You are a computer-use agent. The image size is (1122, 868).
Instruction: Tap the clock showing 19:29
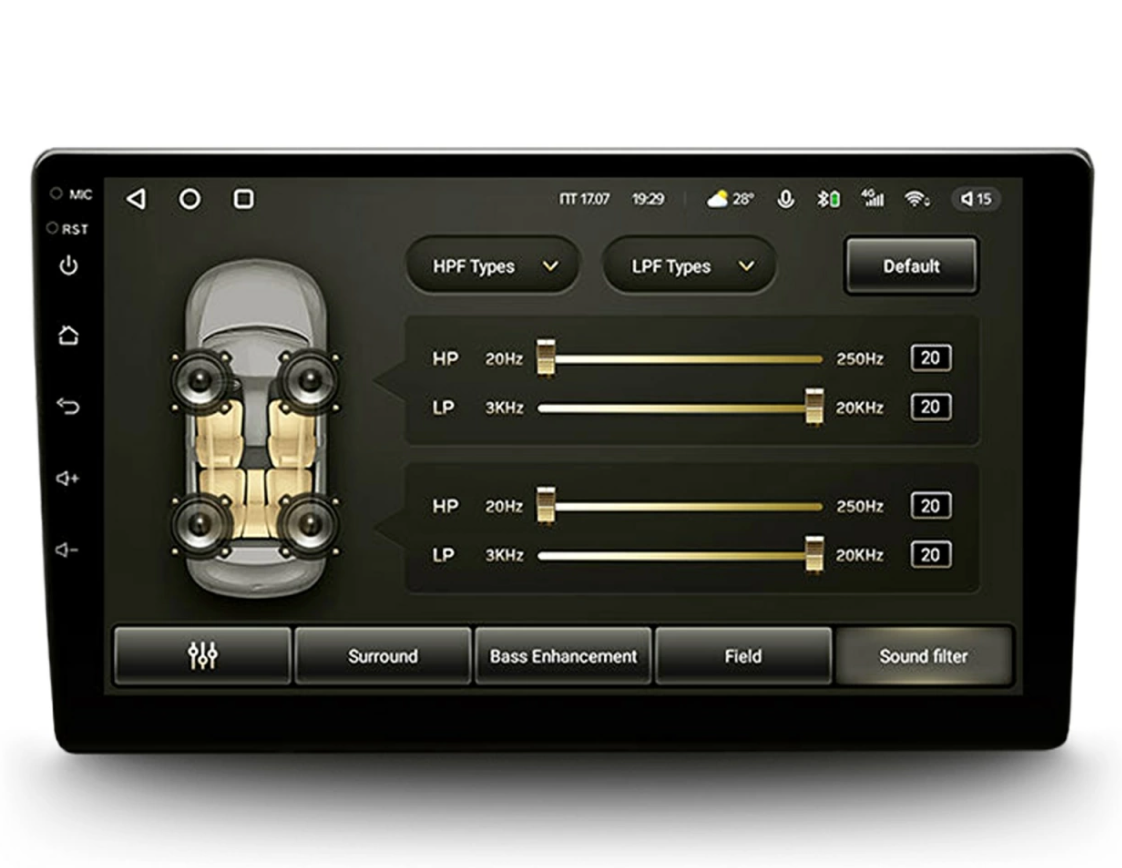tap(648, 199)
